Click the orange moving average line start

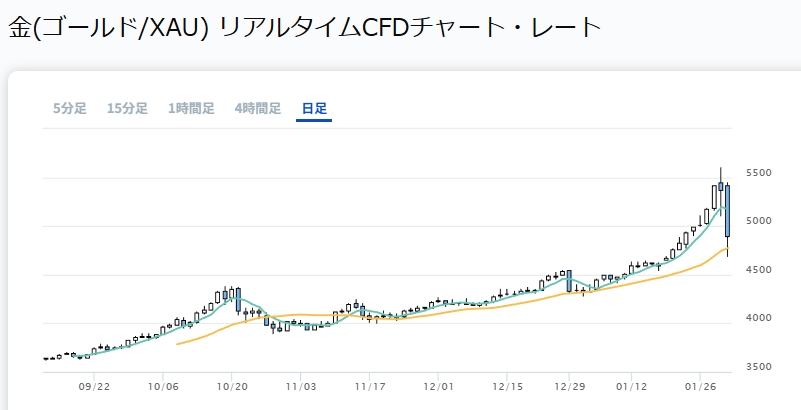178,344
